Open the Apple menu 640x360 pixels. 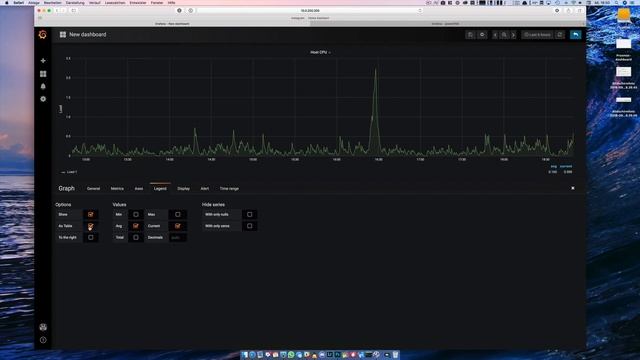coord(7,2)
